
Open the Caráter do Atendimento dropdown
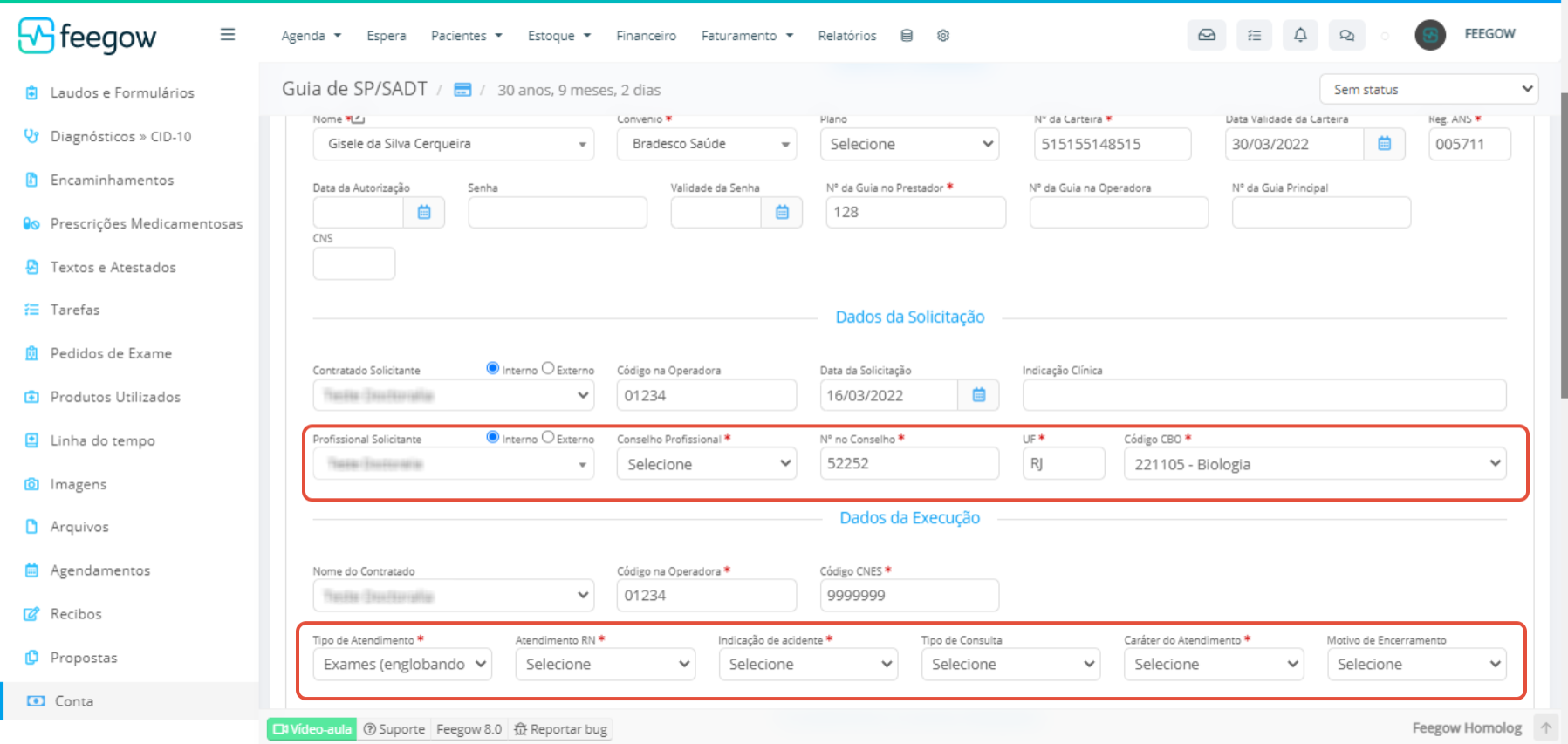point(1214,665)
